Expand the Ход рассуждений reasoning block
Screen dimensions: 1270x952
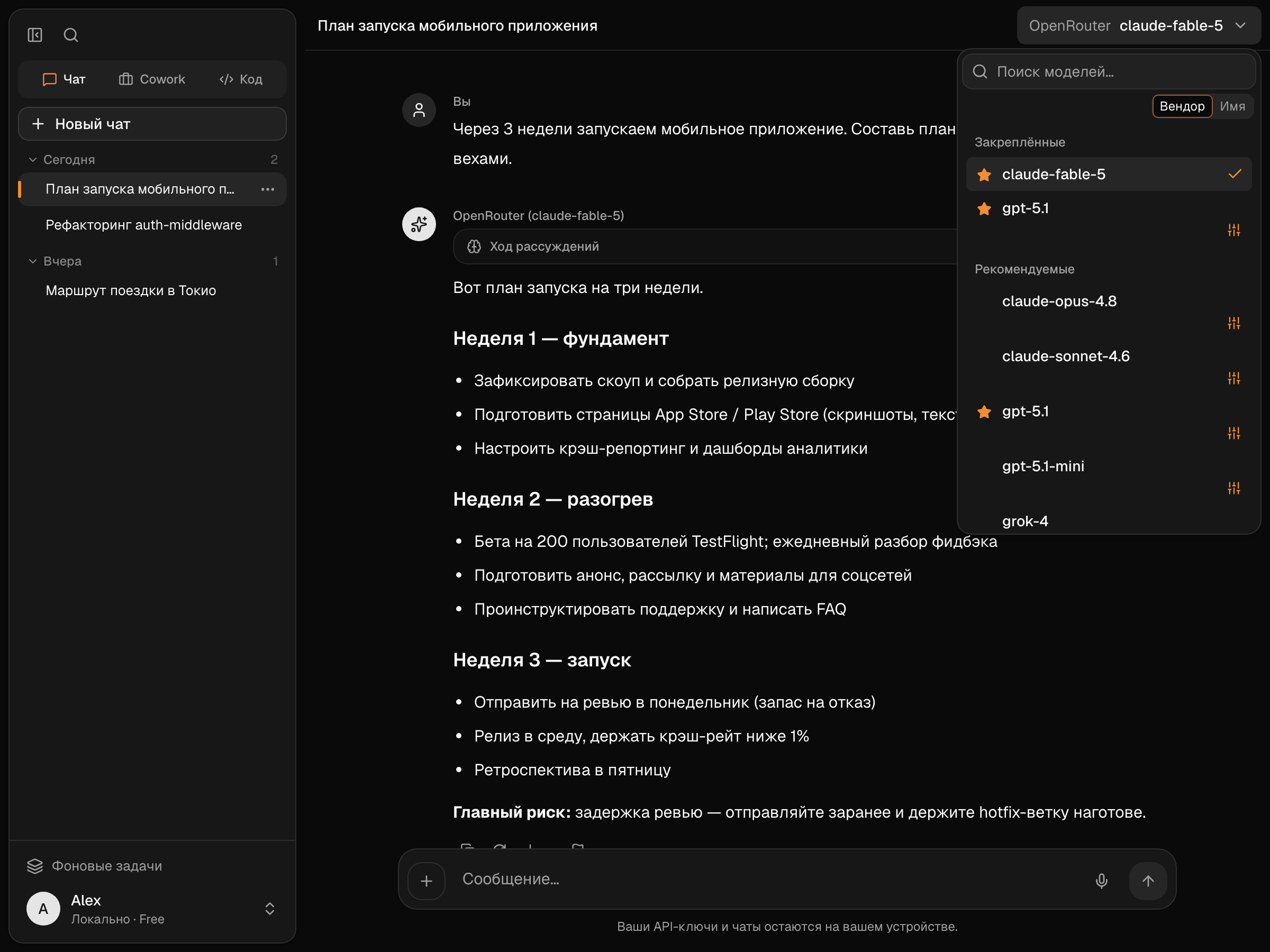click(705, 247)
